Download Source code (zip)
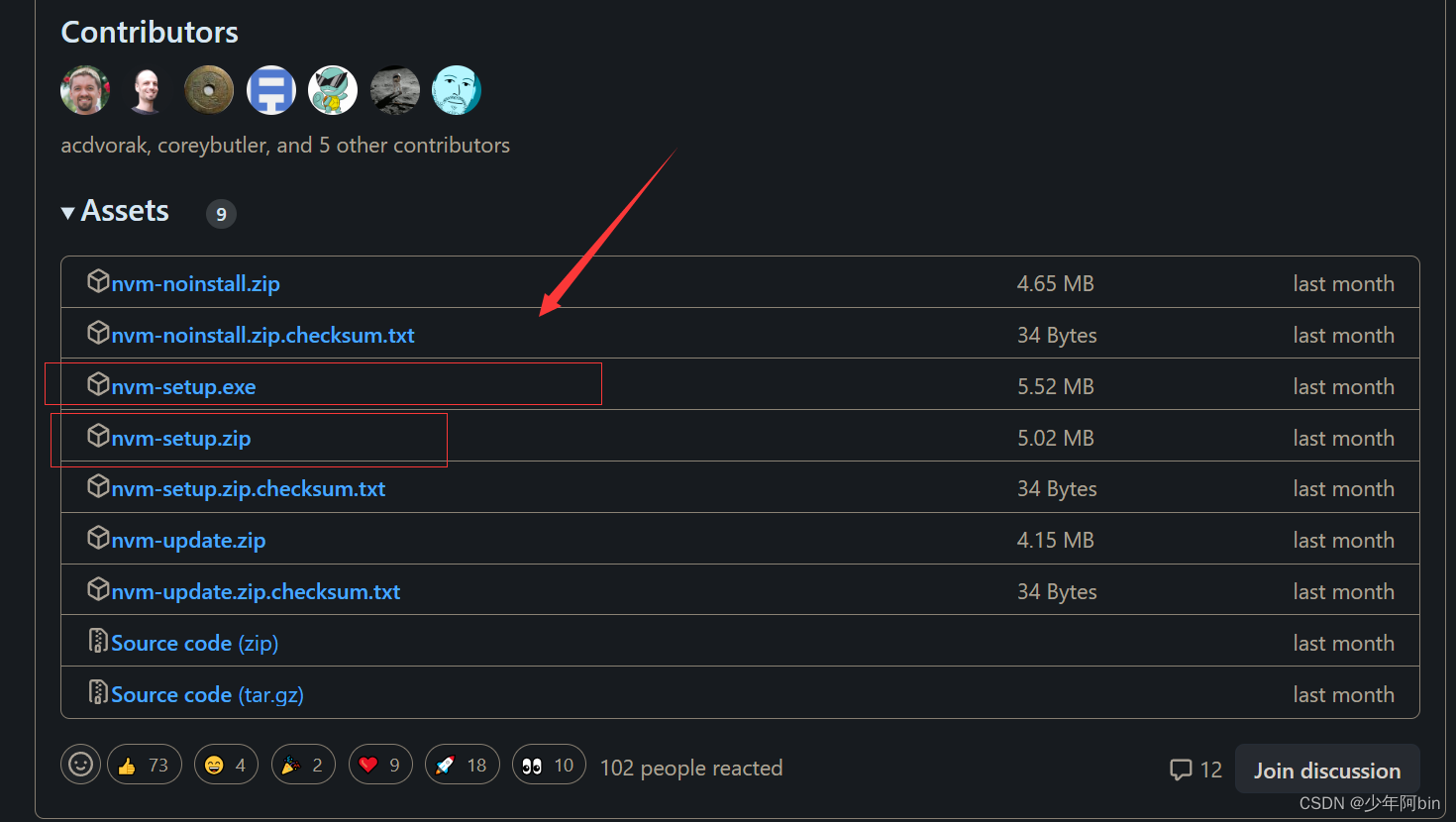The height and width of the screenshot is (822, 1456). pyautogui.click(x=194, y=643)
